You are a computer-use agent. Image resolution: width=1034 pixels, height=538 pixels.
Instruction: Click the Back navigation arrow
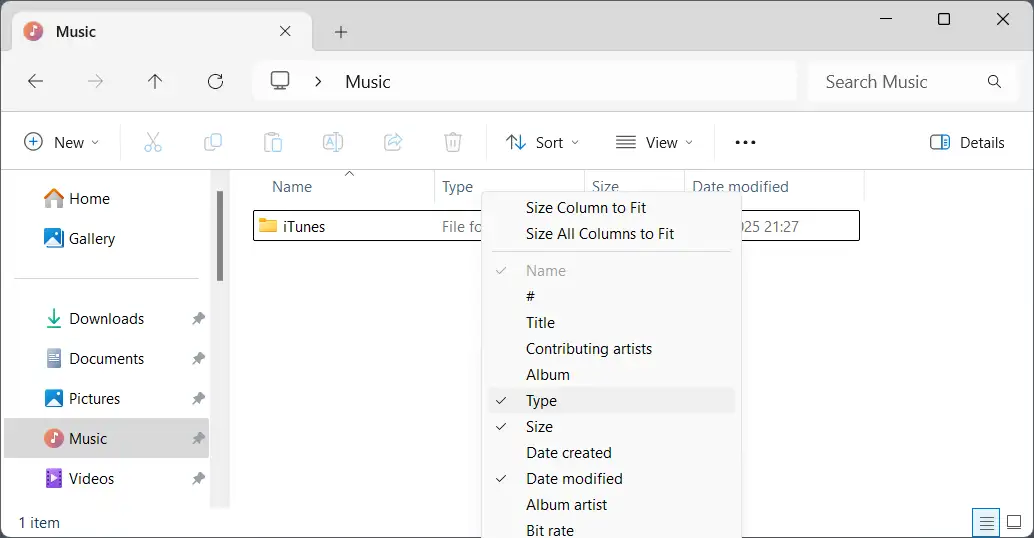pyautogui.click(x=36, y=82)
